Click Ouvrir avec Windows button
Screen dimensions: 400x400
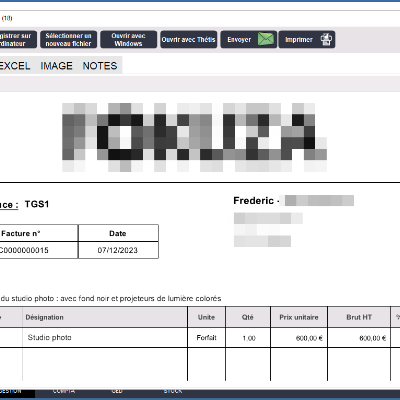tap(129, 40)
